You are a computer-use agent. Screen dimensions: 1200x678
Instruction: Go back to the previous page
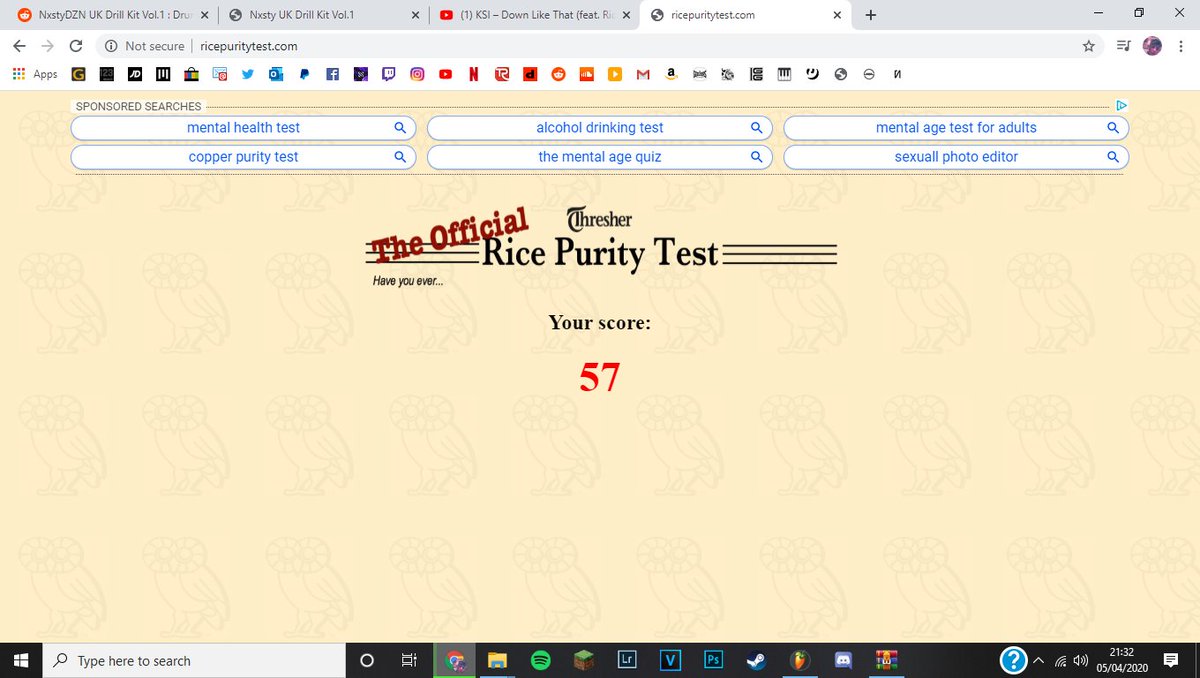pos(20,46)
